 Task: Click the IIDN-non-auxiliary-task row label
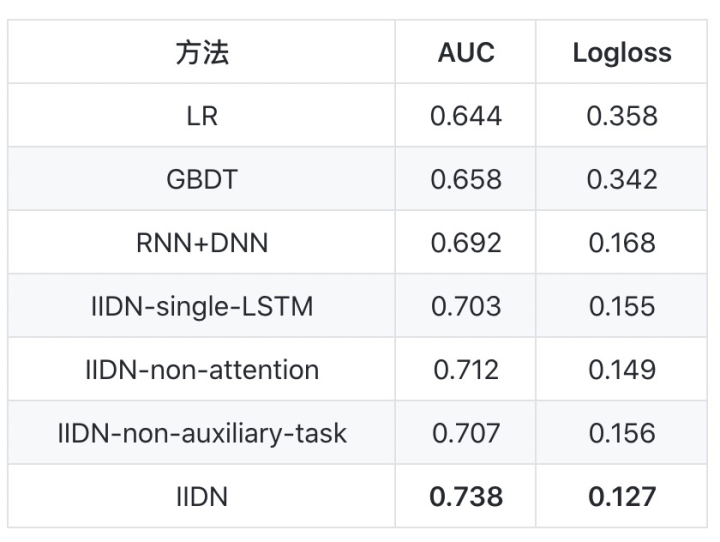pos(202,433)
